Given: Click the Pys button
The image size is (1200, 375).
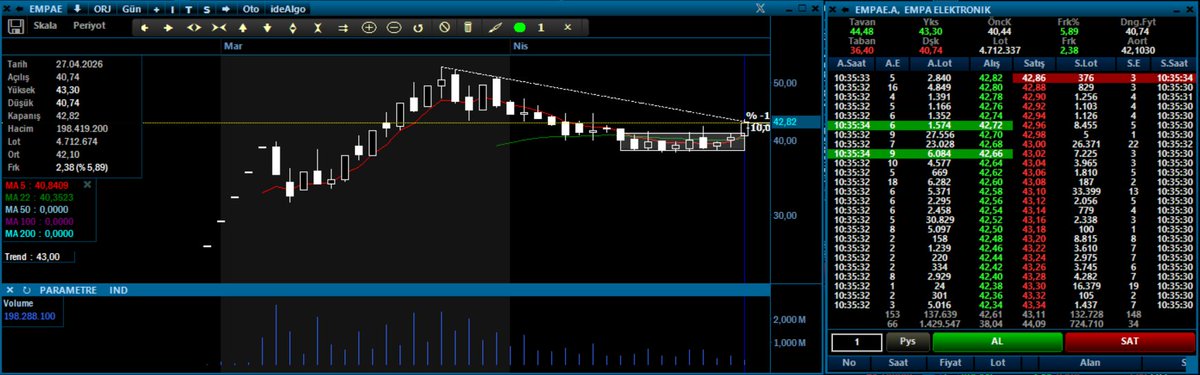Looking at the screenshot, I should [907, 341].
